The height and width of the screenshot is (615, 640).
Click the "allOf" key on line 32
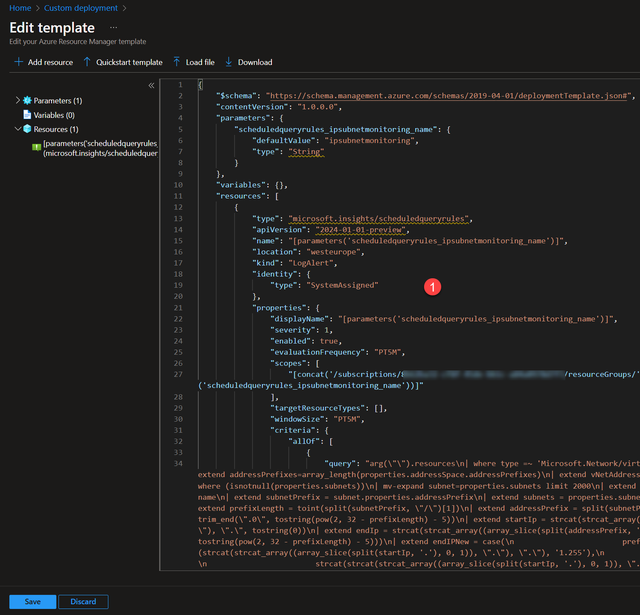click(304, 442)
